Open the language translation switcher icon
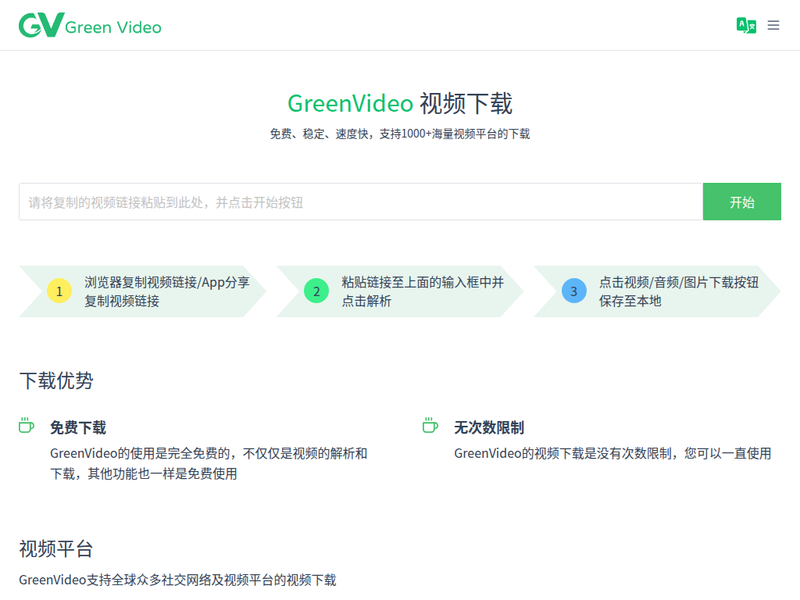The height and width of the screenshot is (600, 800). coord(746,25)
